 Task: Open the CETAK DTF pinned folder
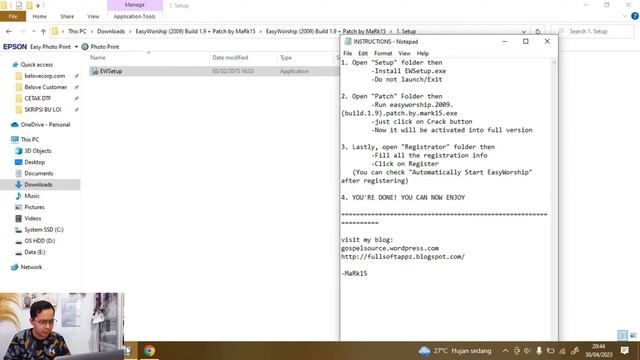38,98
